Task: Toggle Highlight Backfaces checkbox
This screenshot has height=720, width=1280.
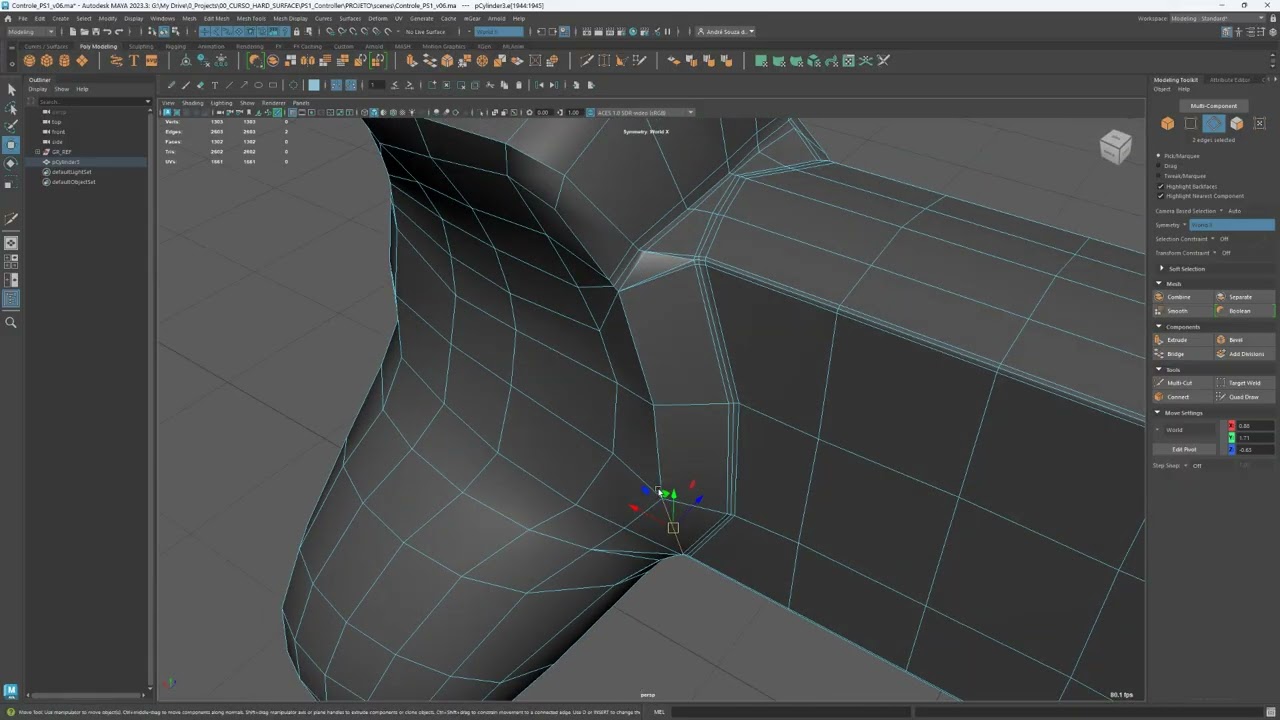Action: click(x=1160, y=186)
